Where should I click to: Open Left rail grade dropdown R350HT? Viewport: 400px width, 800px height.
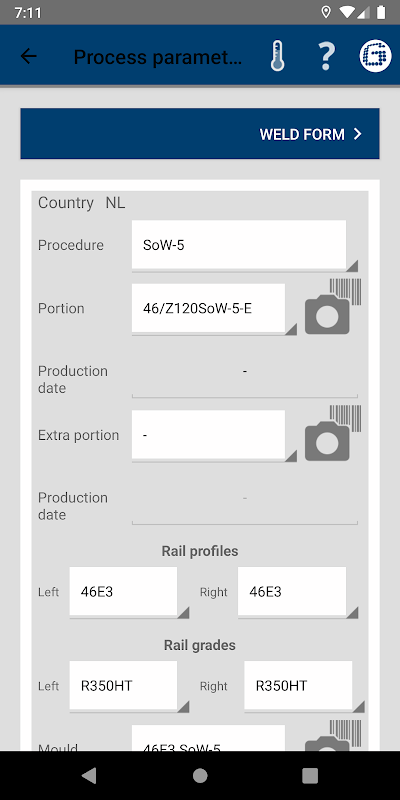(129, 687)
